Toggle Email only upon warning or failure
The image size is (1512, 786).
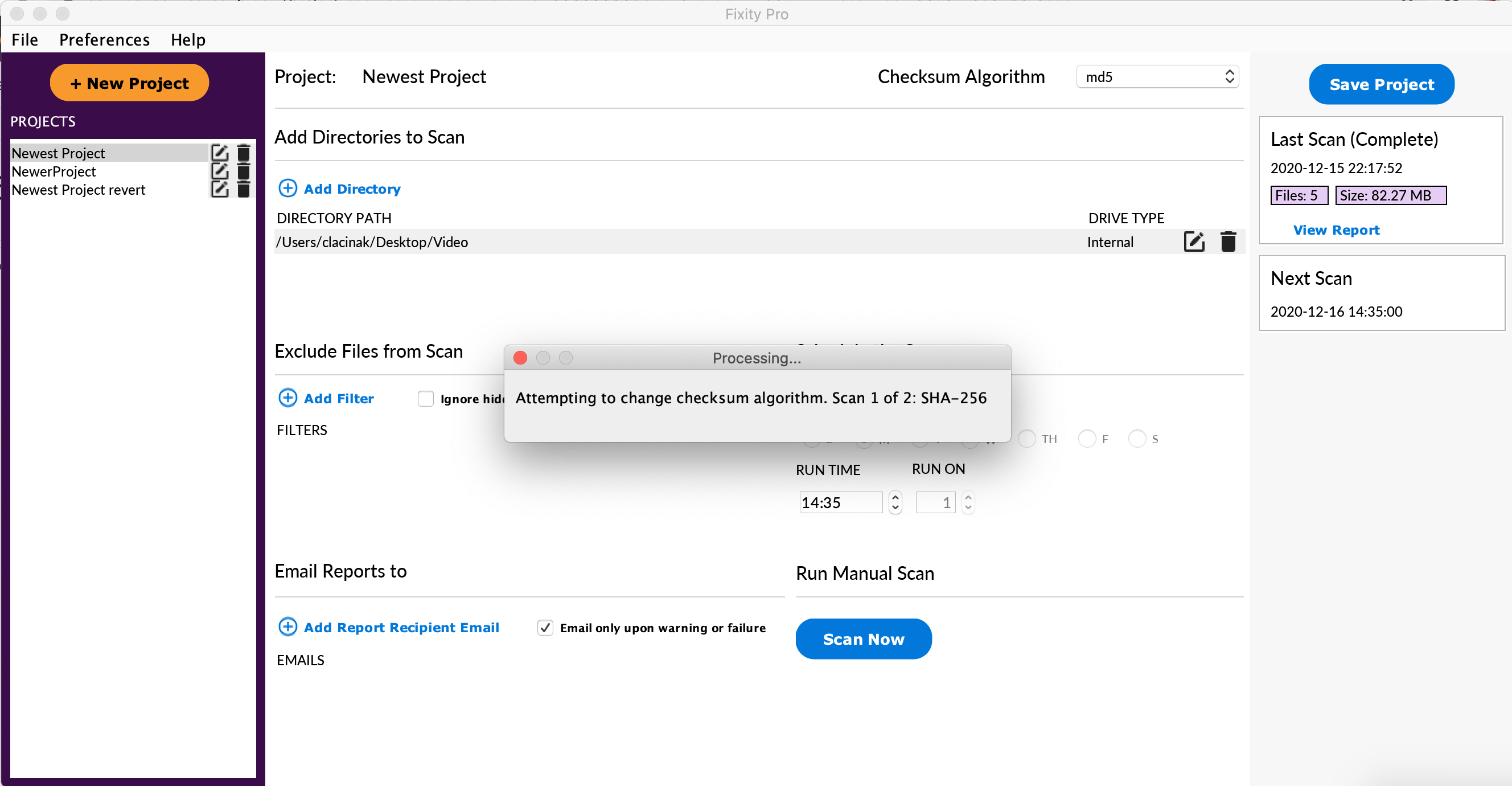click(545, 628)
